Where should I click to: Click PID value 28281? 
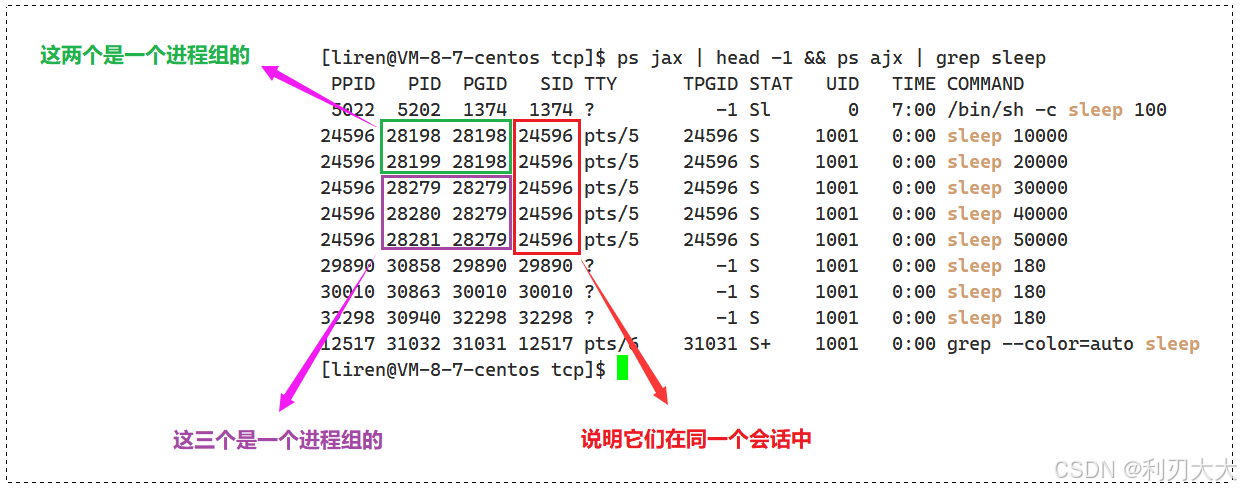point(414,240)
